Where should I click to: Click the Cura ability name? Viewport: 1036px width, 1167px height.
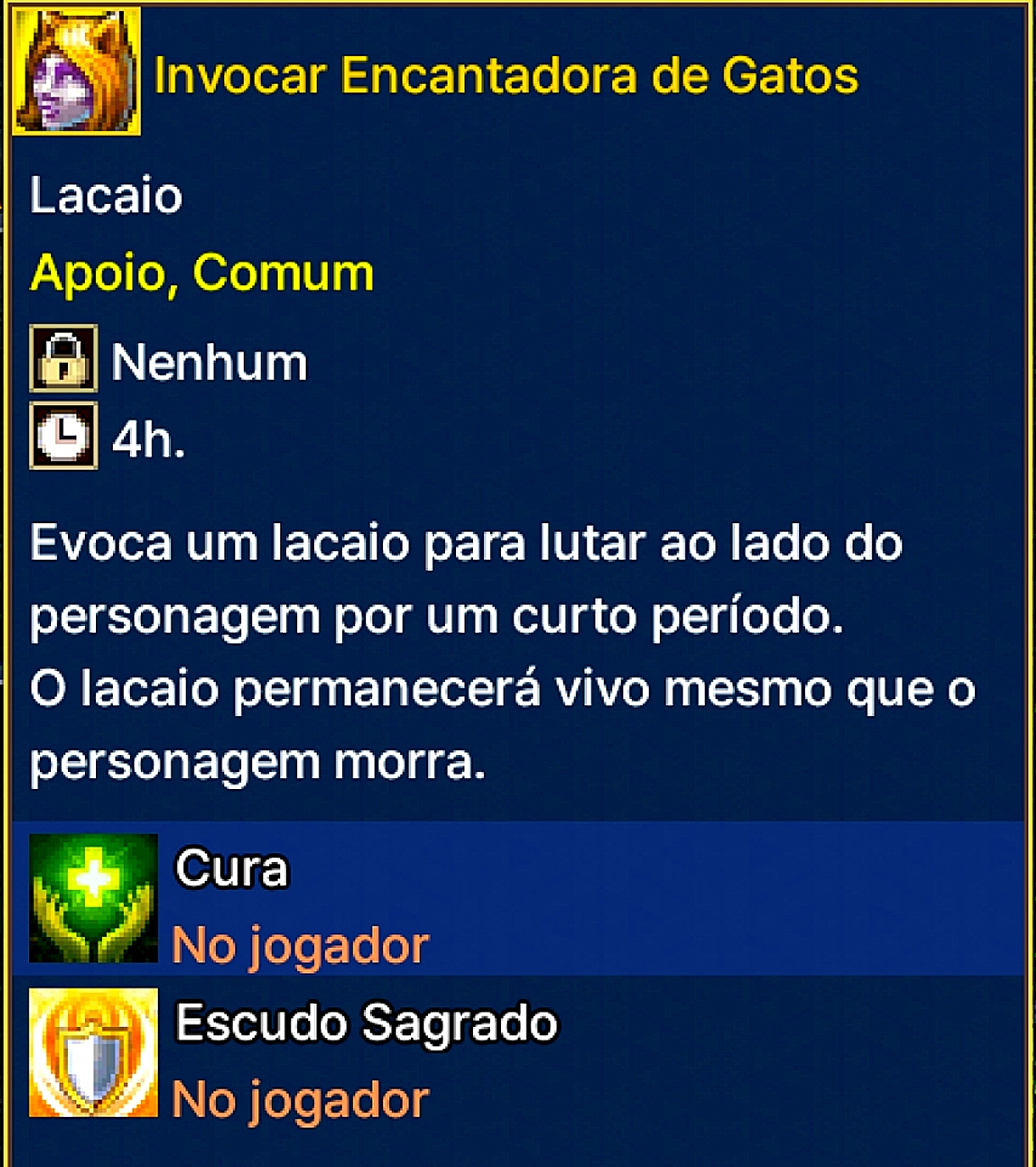click(x=232, y=869)
